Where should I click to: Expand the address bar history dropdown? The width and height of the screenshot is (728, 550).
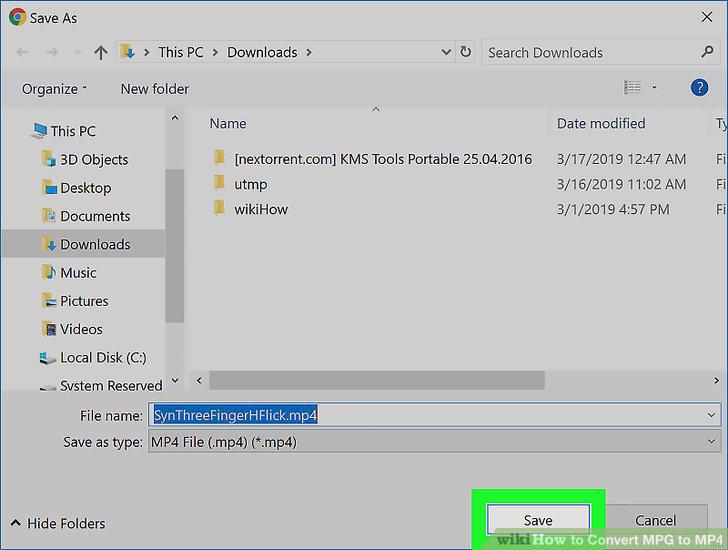446,52
